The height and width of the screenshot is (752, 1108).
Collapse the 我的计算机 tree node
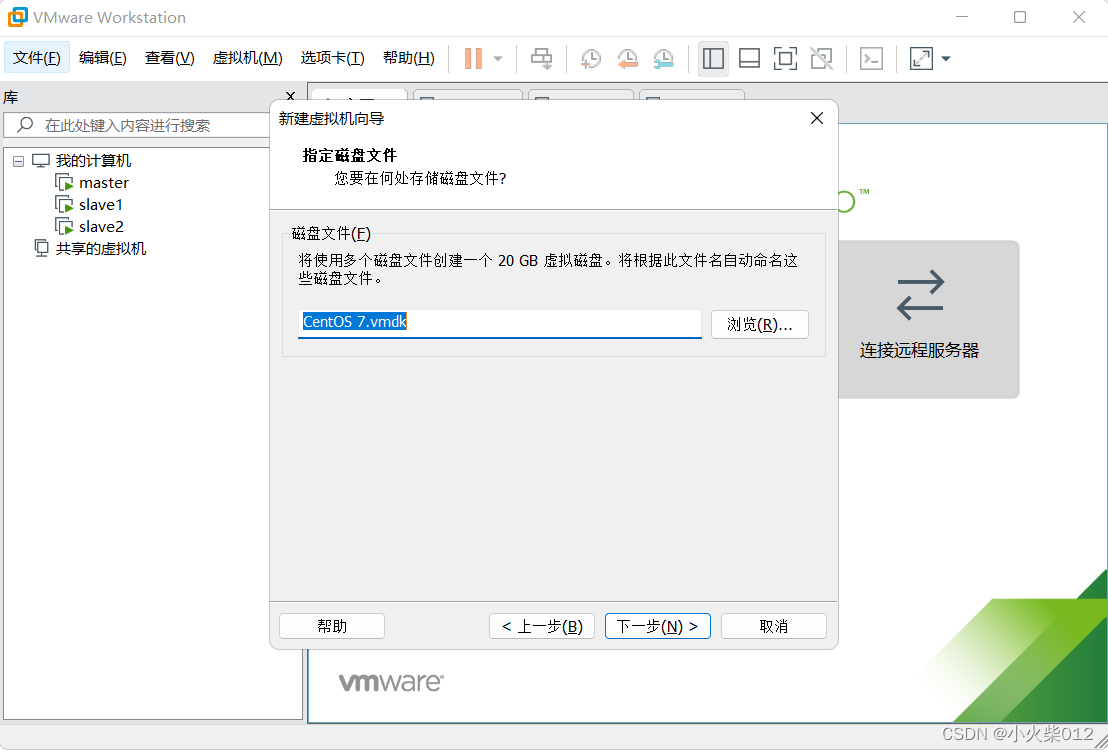pos(18,161)
